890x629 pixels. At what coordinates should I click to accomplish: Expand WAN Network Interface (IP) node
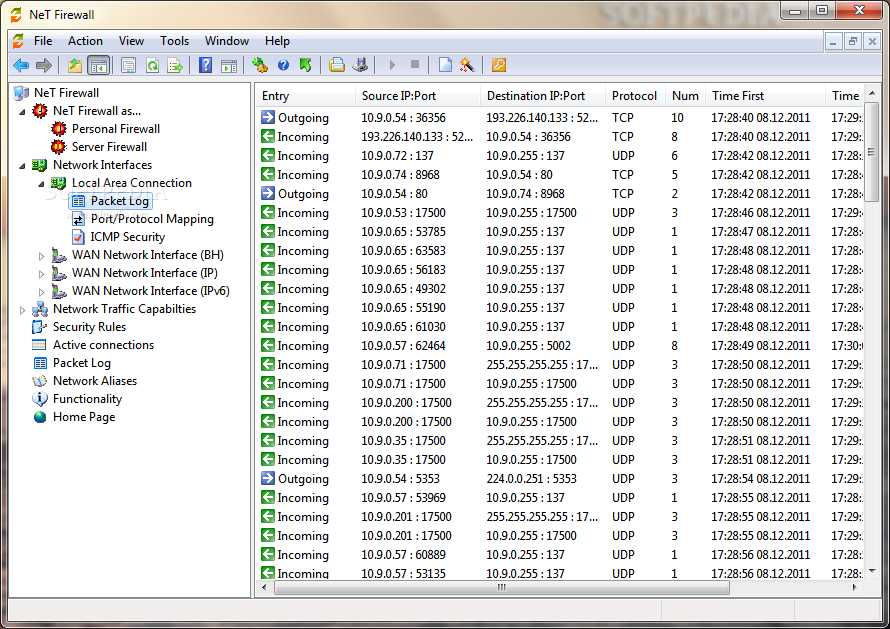(x=41, y=274)
